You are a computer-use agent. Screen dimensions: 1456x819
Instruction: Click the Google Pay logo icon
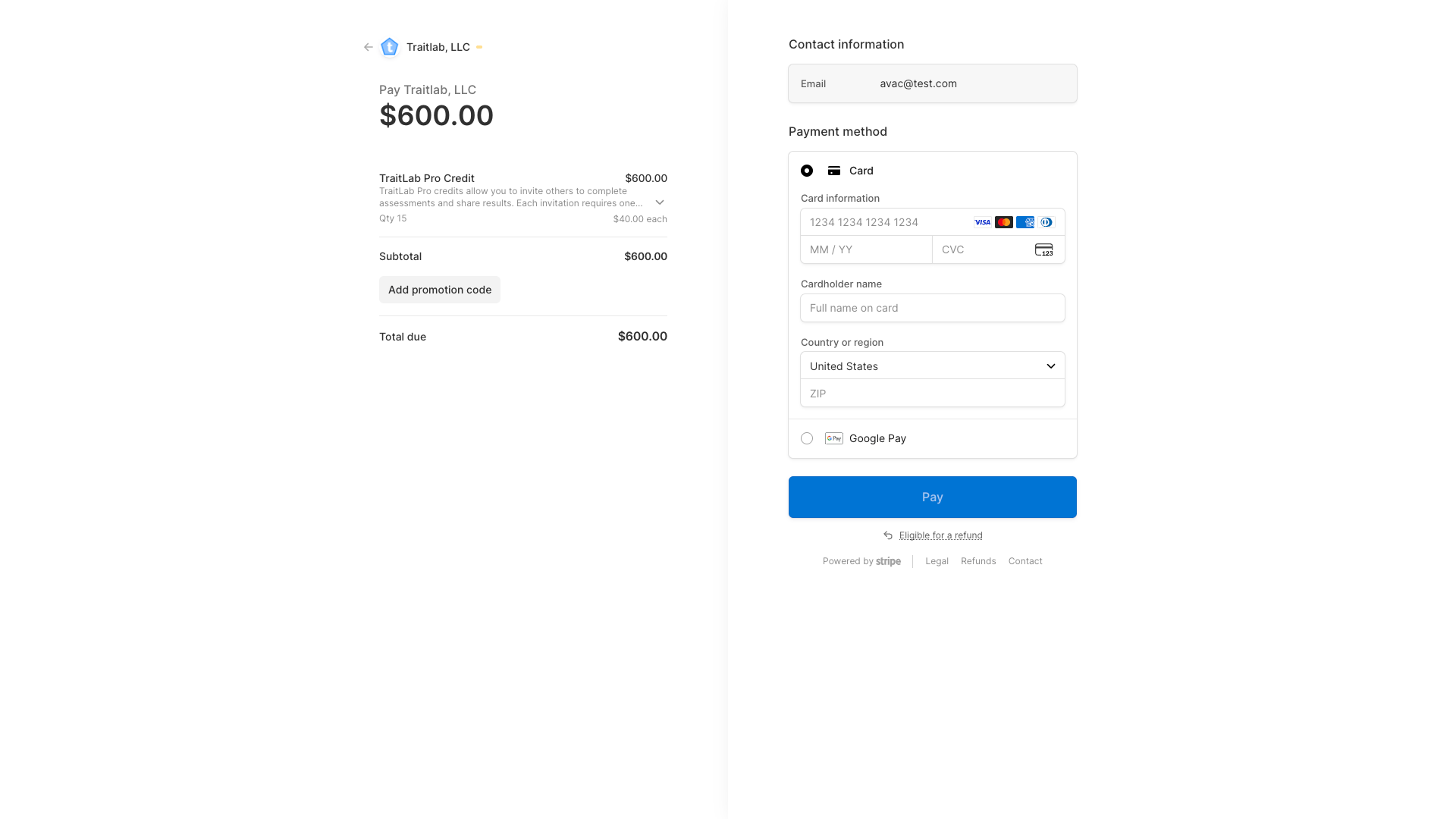(x=834, y=438)
